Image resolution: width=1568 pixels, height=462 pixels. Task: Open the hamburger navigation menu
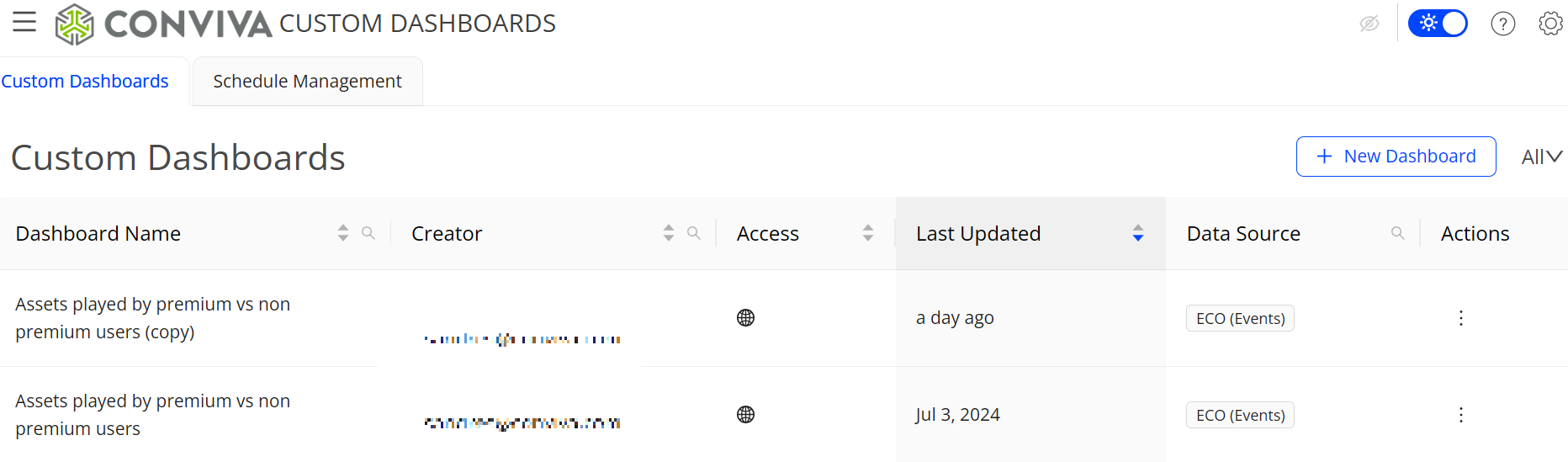(x=24, y=22)
